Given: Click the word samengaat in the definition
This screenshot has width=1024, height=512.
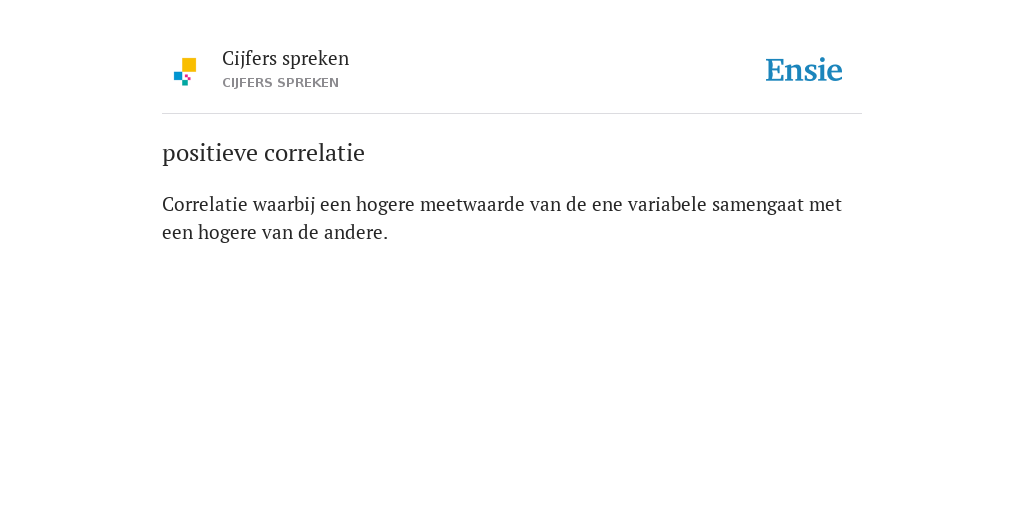Looking at the screenshot, I should coord(758,205).
